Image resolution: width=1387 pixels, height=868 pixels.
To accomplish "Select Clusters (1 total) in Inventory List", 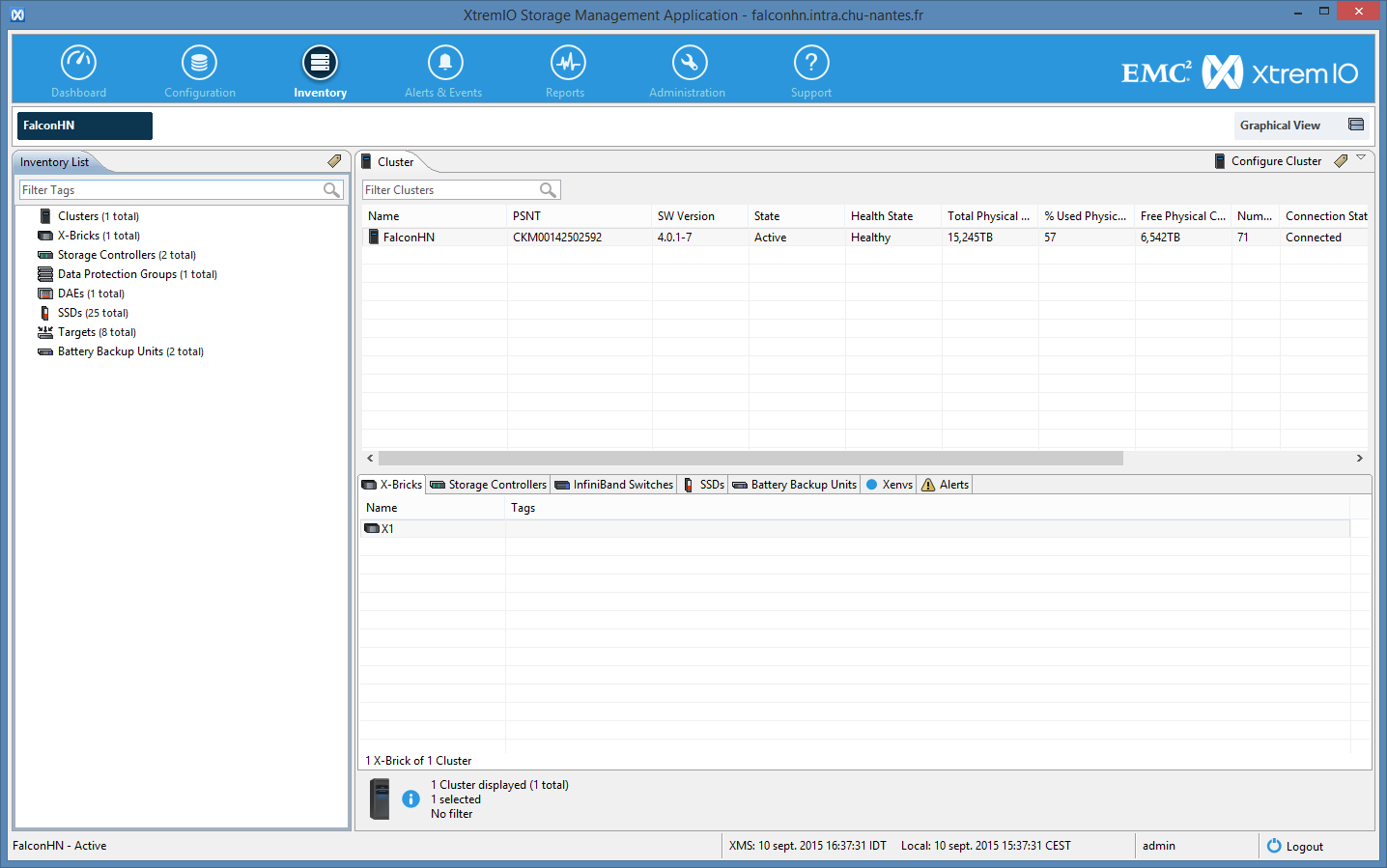I will pos(99,216).
